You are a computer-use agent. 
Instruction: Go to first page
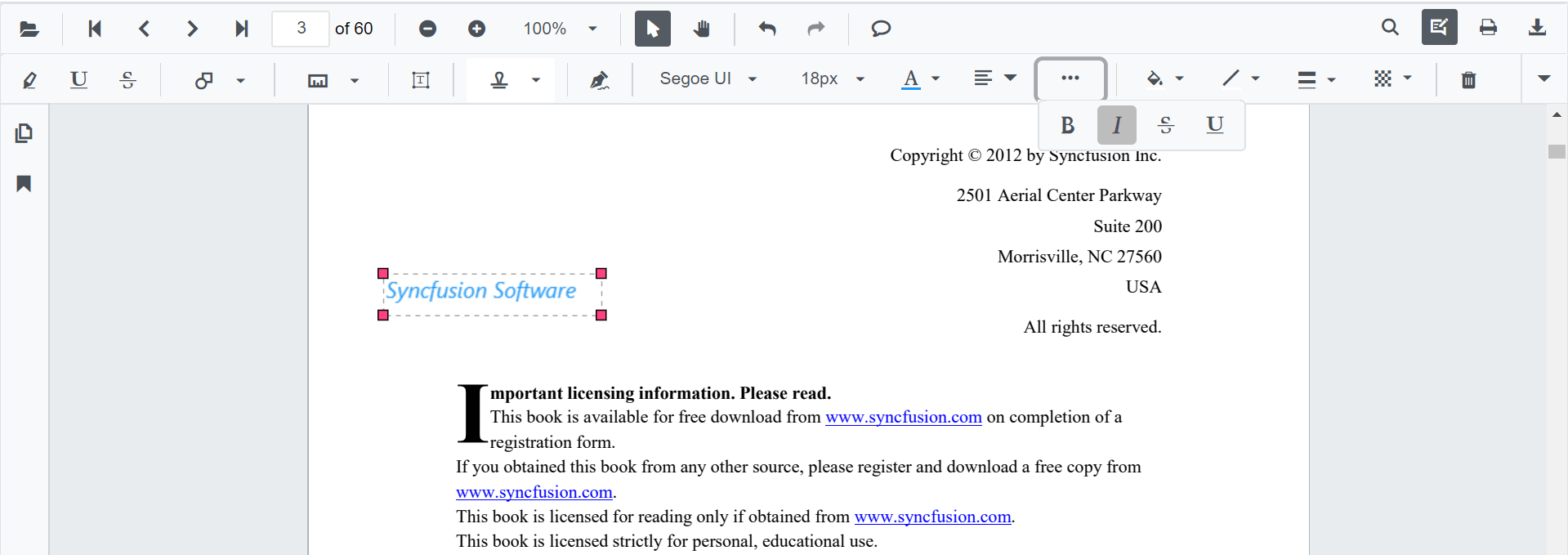[x=95, y=29]
